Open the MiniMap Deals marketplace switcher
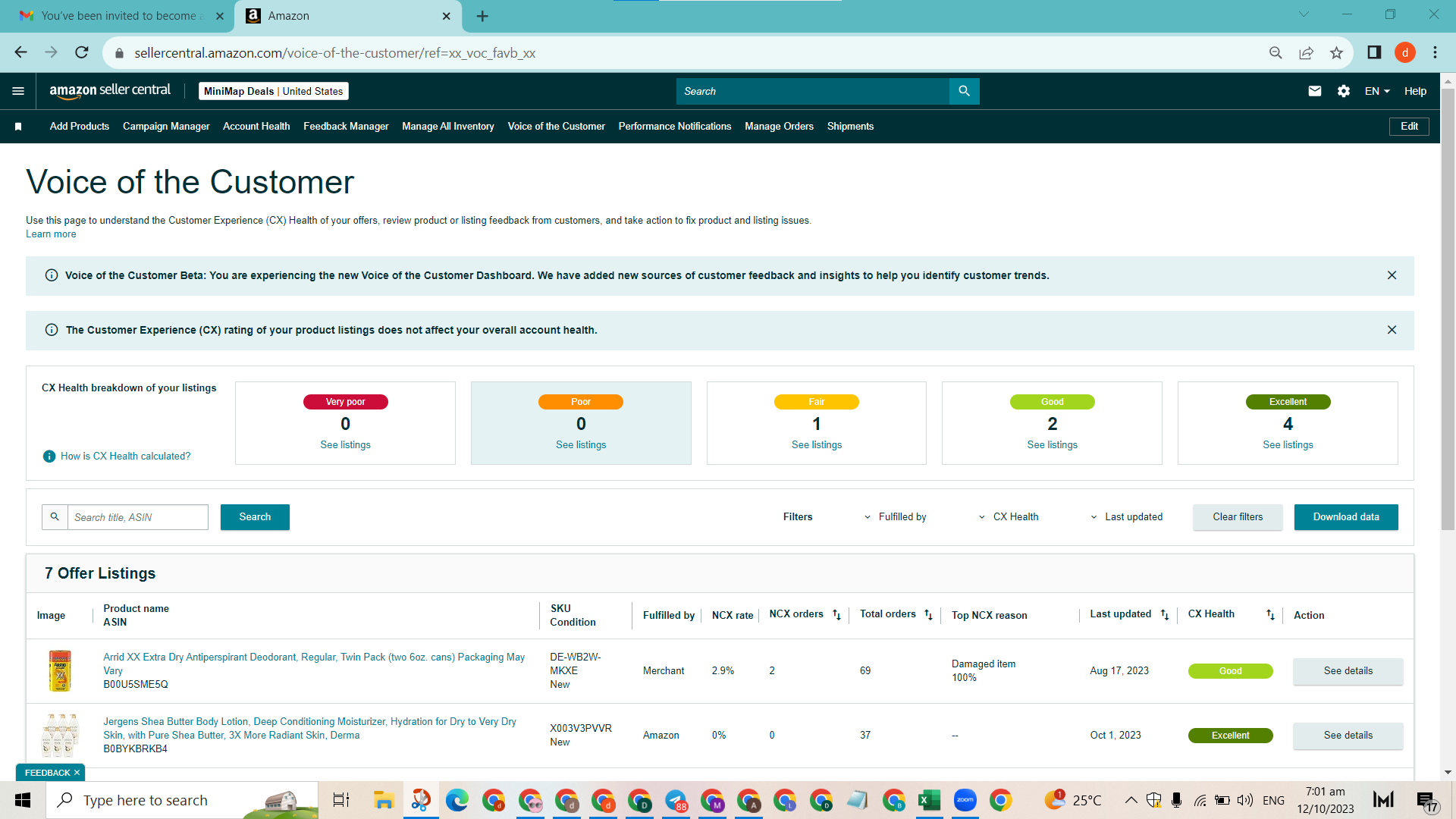1456x819 pixels. [274, 91]
